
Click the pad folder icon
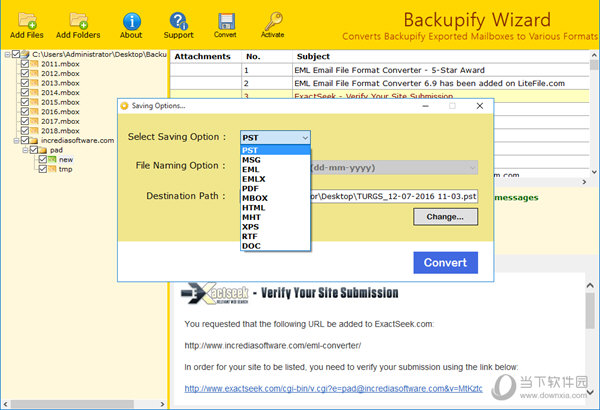coord(43,150)
